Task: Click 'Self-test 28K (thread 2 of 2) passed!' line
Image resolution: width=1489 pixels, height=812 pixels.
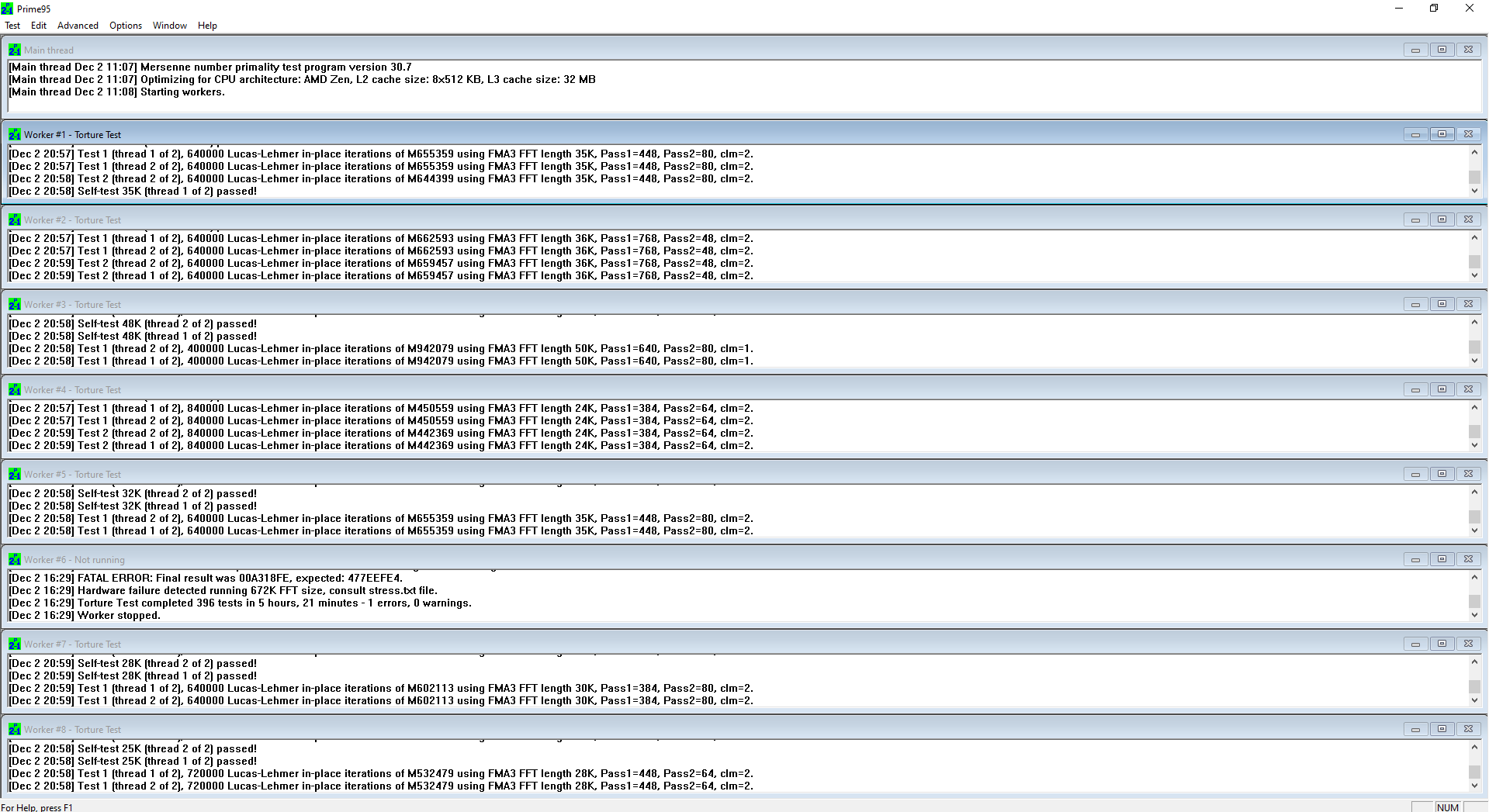Action: coord(133,664)
